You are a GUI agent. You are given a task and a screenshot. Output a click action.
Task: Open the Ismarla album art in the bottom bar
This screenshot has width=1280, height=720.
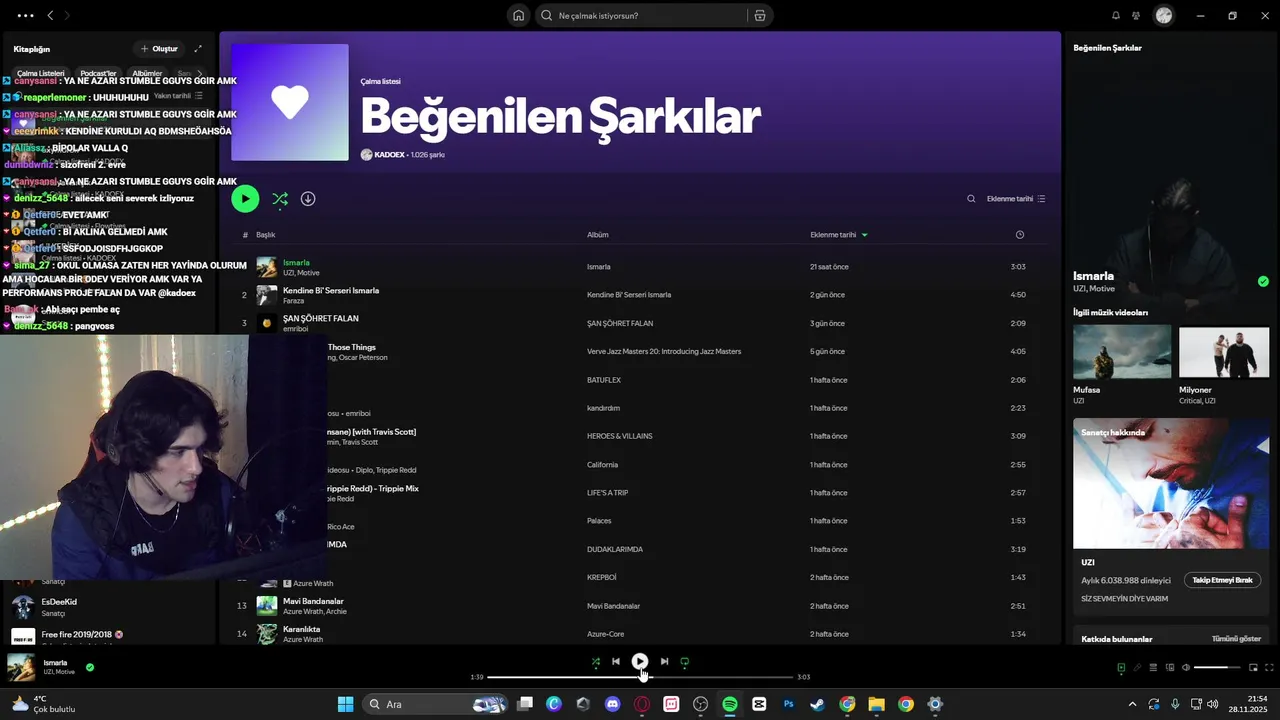click(21, 667)
